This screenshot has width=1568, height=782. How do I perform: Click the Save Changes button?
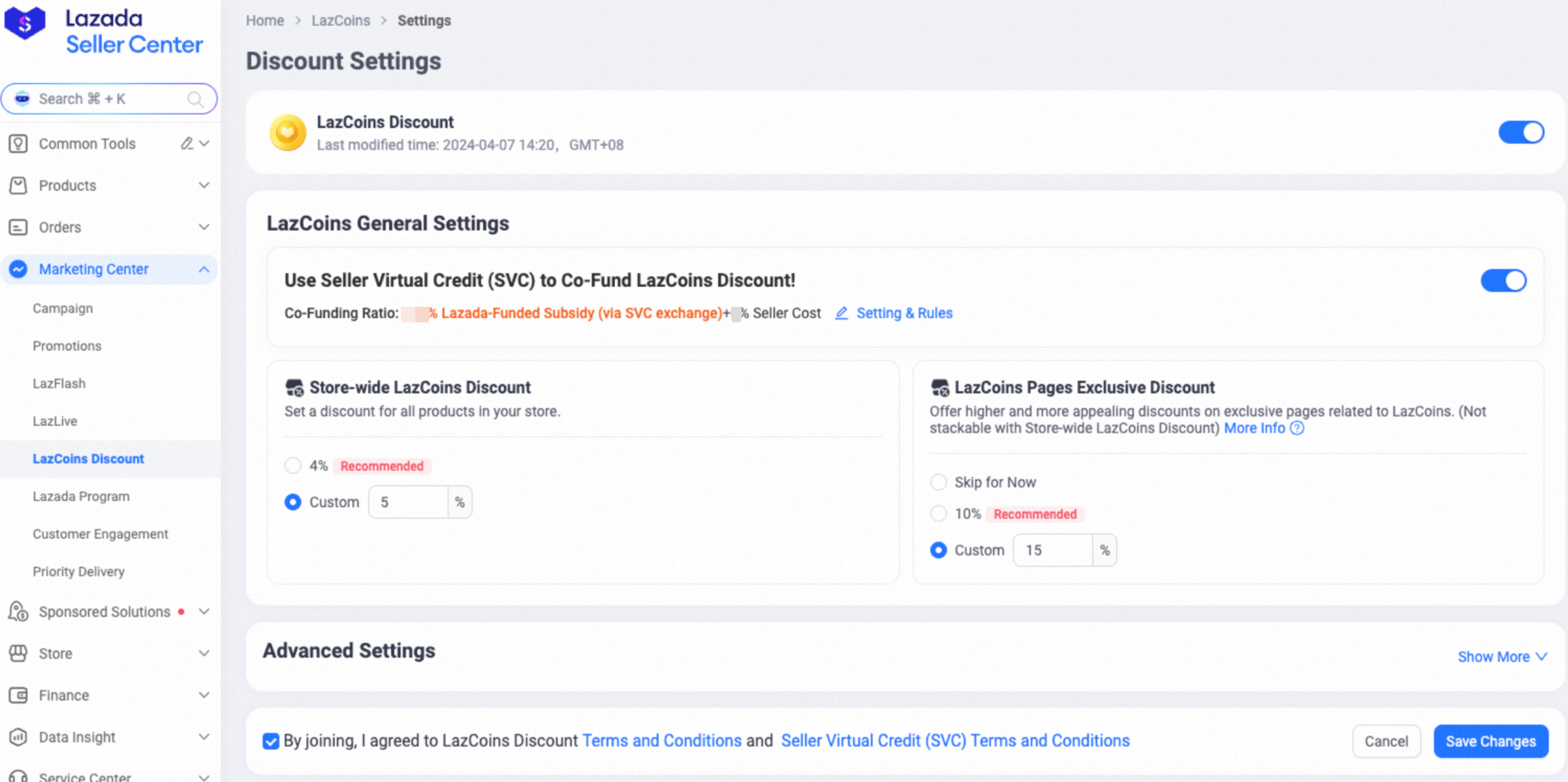coord(1490,741)
